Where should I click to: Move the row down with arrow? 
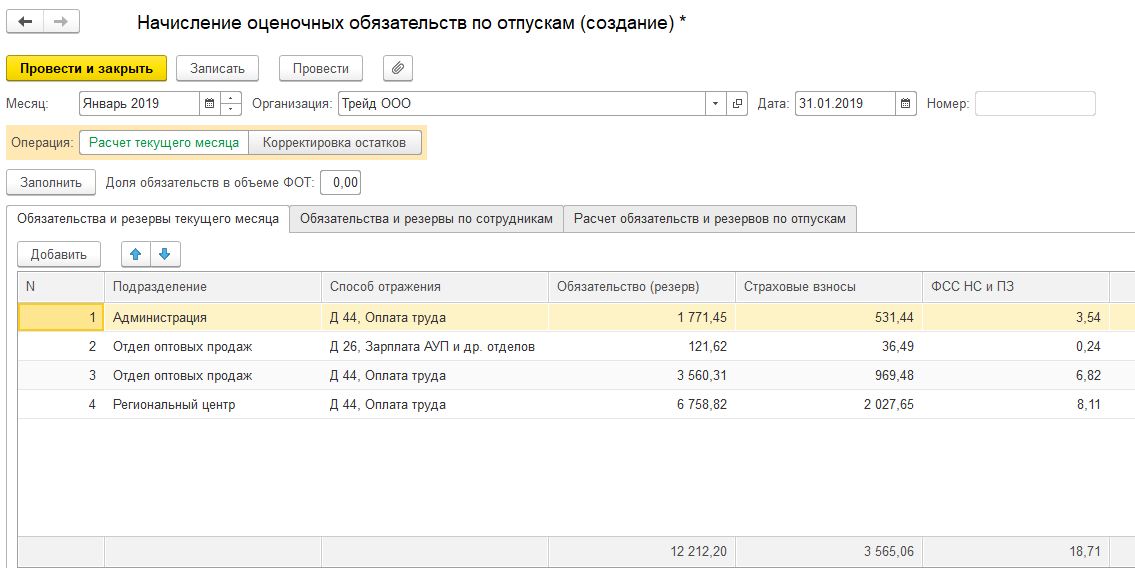pos(165,254)
